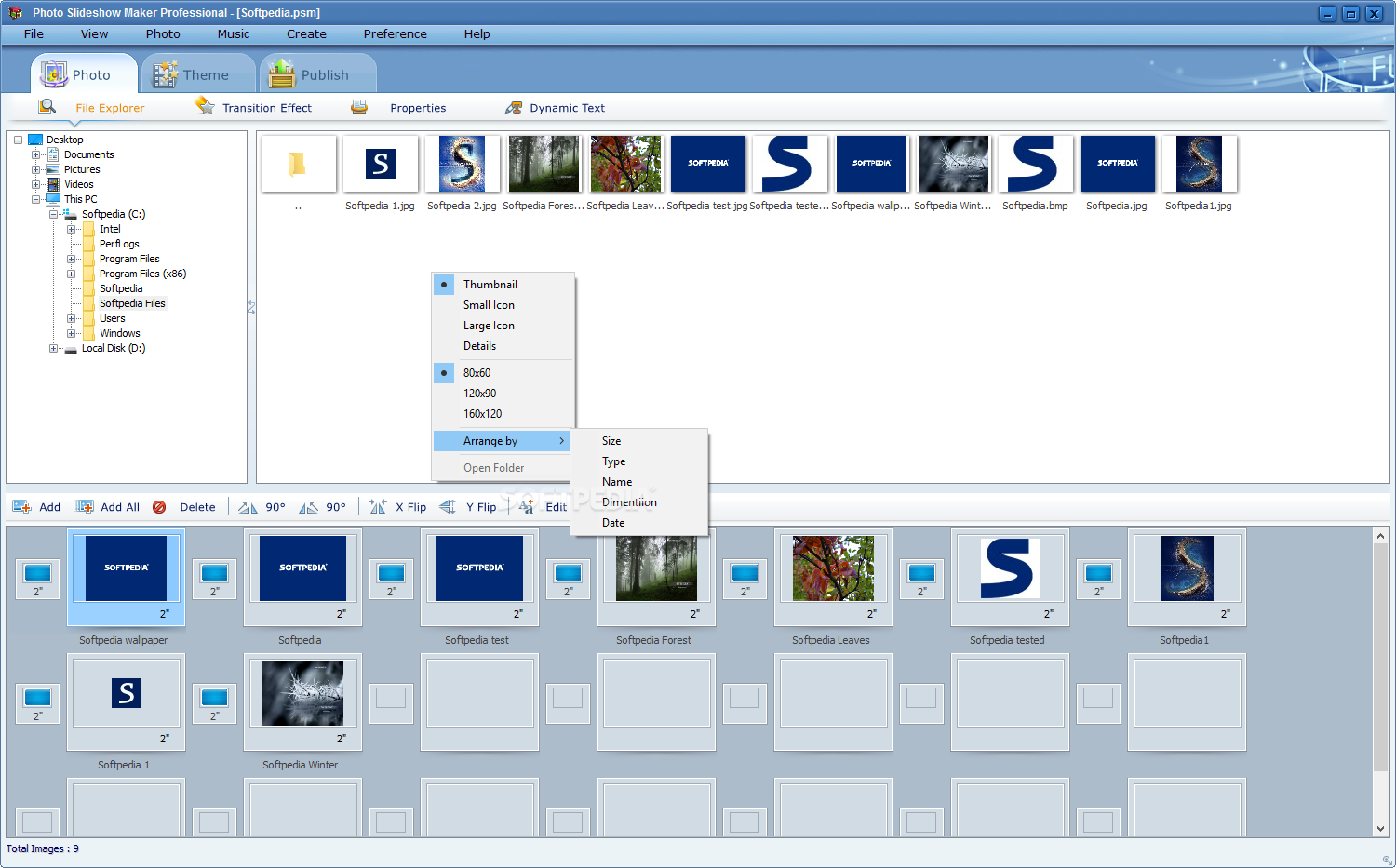Select Details view mode
The height and width of the screenshot is (868, 1396).
[503, 346]
